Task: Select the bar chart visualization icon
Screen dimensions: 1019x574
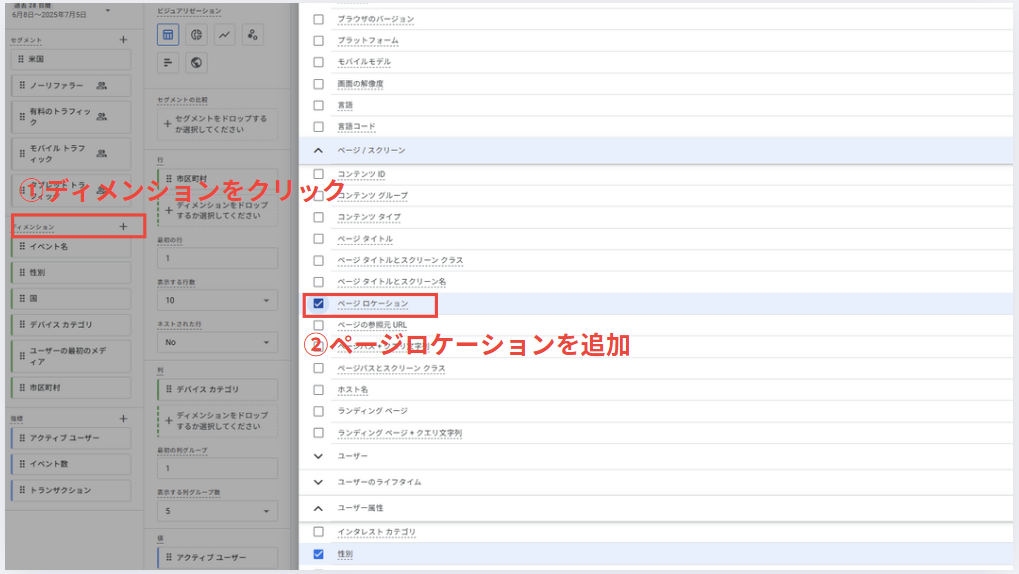Action: click(x=168, y=62)
